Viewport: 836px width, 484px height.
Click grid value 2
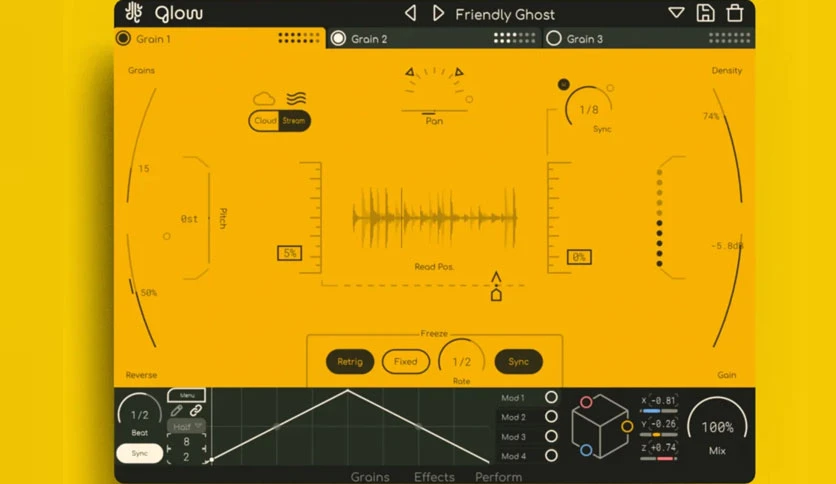click(186, 457)
